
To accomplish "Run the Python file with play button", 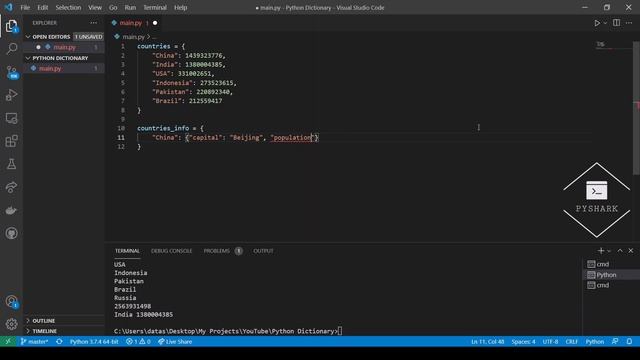I will click(x=597, y=23).
